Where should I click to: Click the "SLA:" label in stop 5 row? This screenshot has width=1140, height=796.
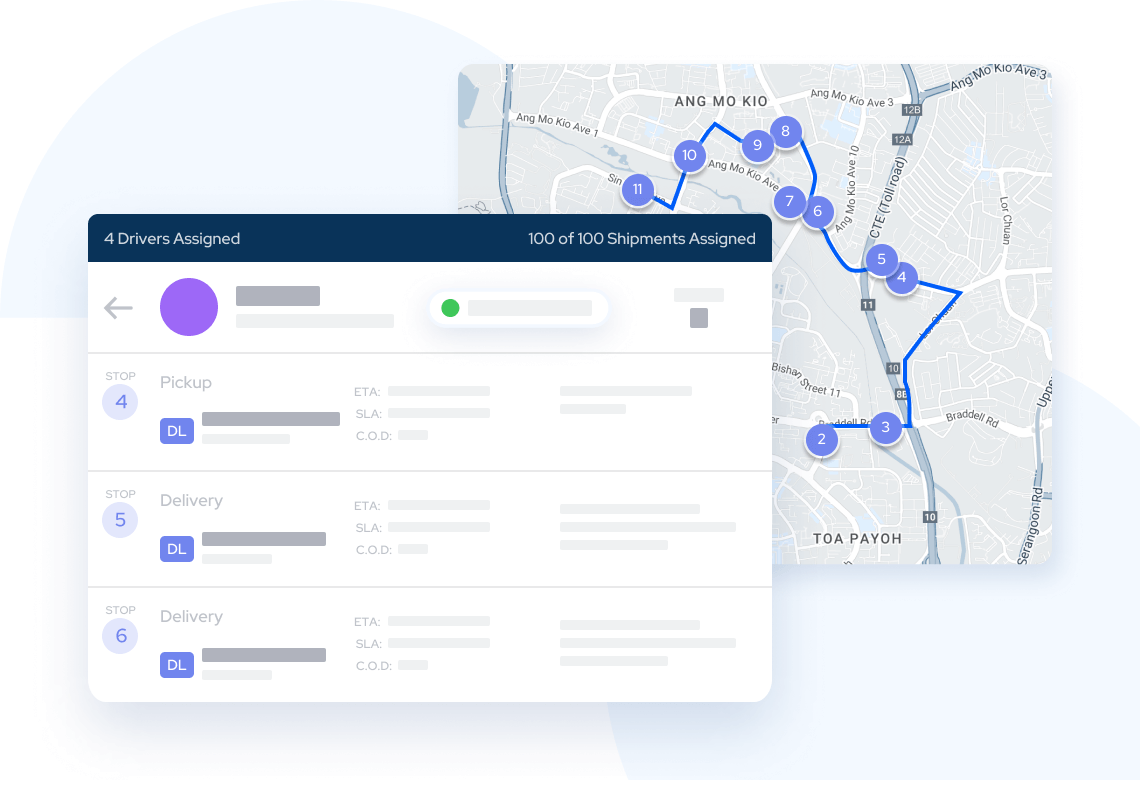point(369,528)
